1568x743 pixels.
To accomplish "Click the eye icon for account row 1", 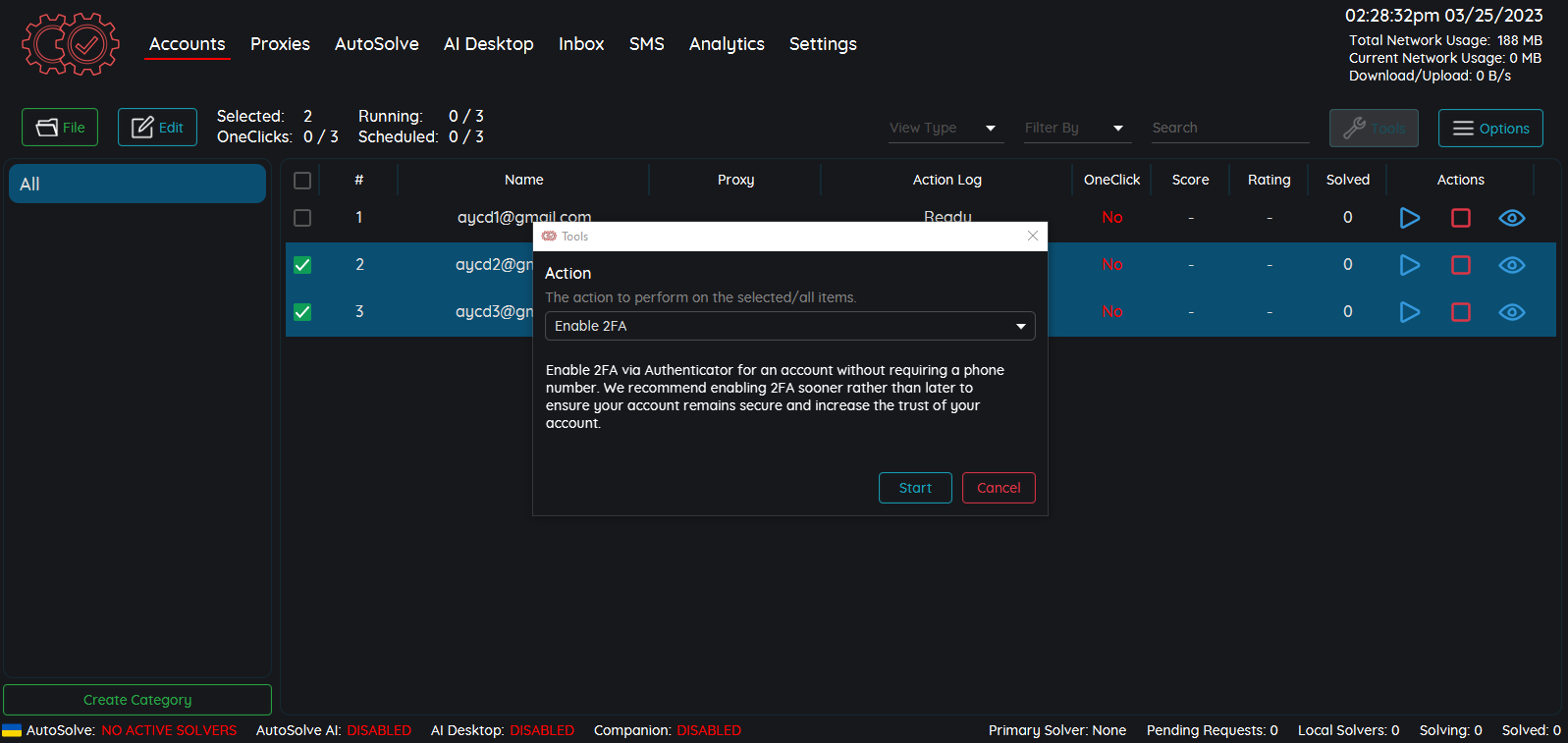I will [1511, 218].
